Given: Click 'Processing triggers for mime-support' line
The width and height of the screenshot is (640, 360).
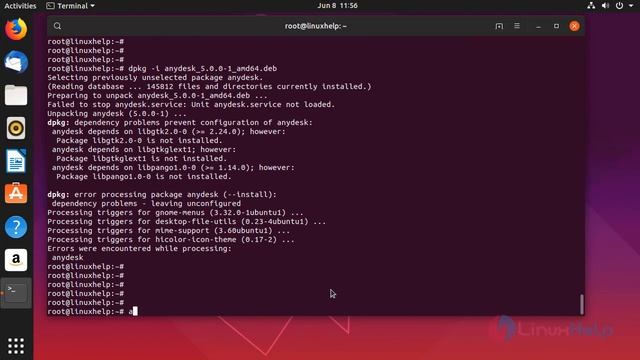Looking at the screenshot, I should (x=169, y=231).
